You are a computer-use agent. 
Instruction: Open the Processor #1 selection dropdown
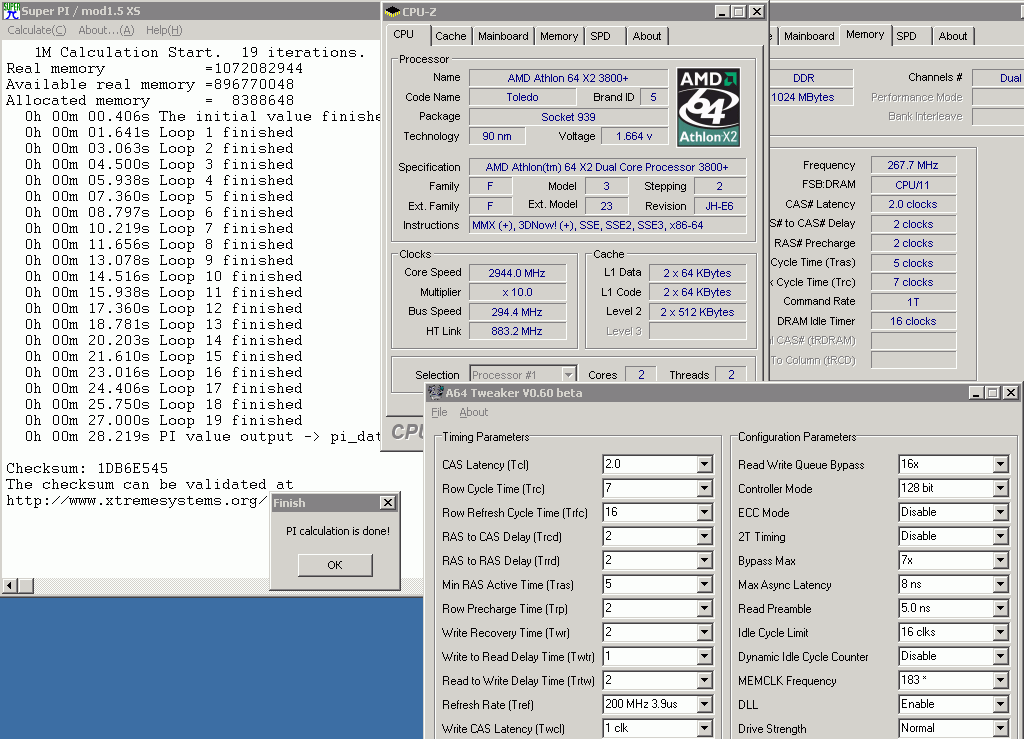pos(568,375)
